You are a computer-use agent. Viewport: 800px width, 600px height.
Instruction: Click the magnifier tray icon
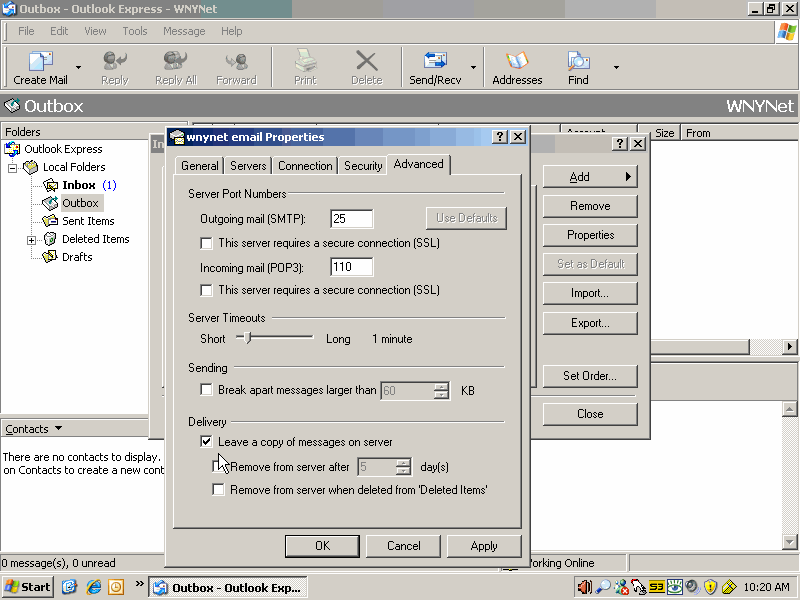tap(603, 587)
